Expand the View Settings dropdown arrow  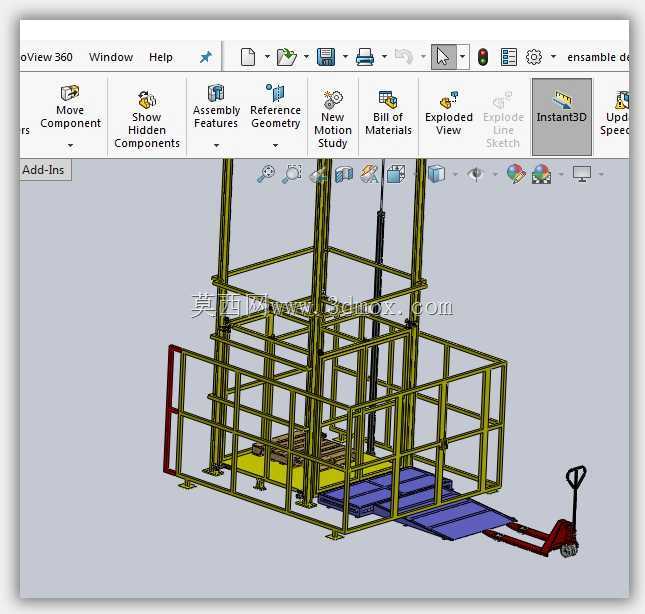point(601,174)
